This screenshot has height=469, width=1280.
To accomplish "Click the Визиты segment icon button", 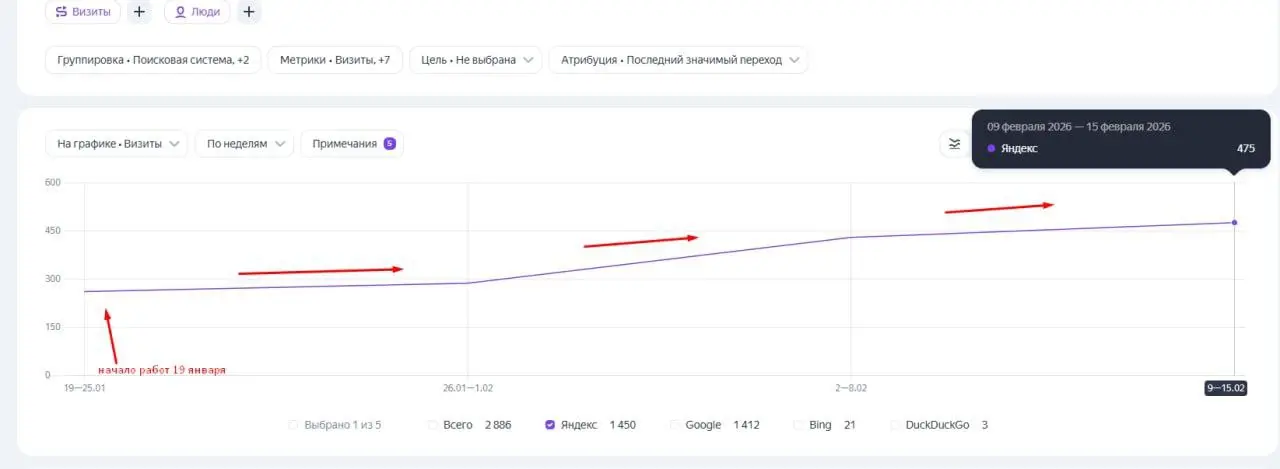I will click(x=83, y=12).
